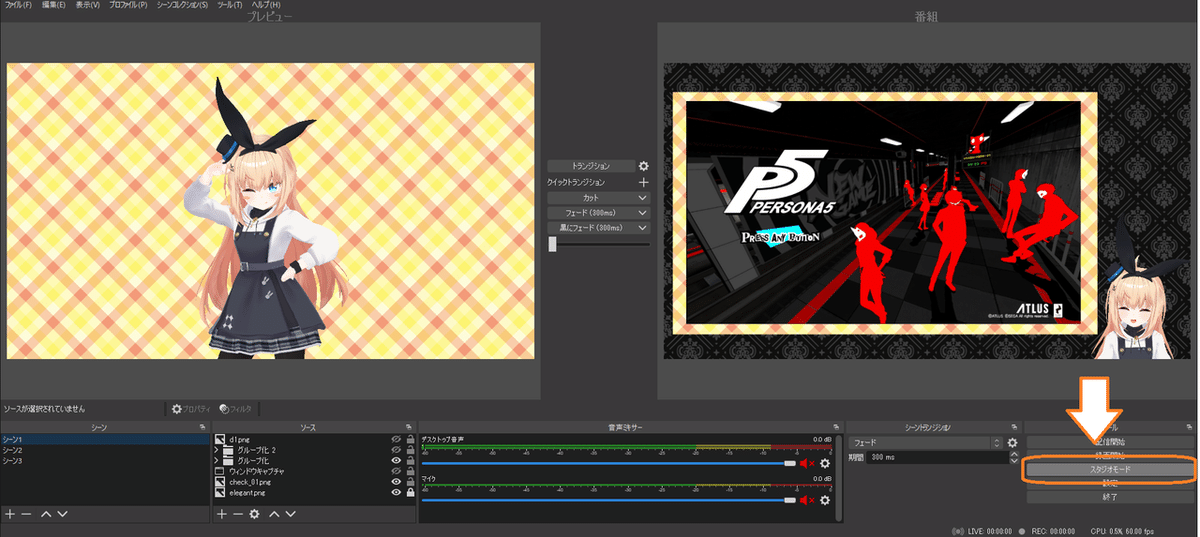
Task: Open the プロパティ button above the Scenes panel
Action: [x=190, y=409]
